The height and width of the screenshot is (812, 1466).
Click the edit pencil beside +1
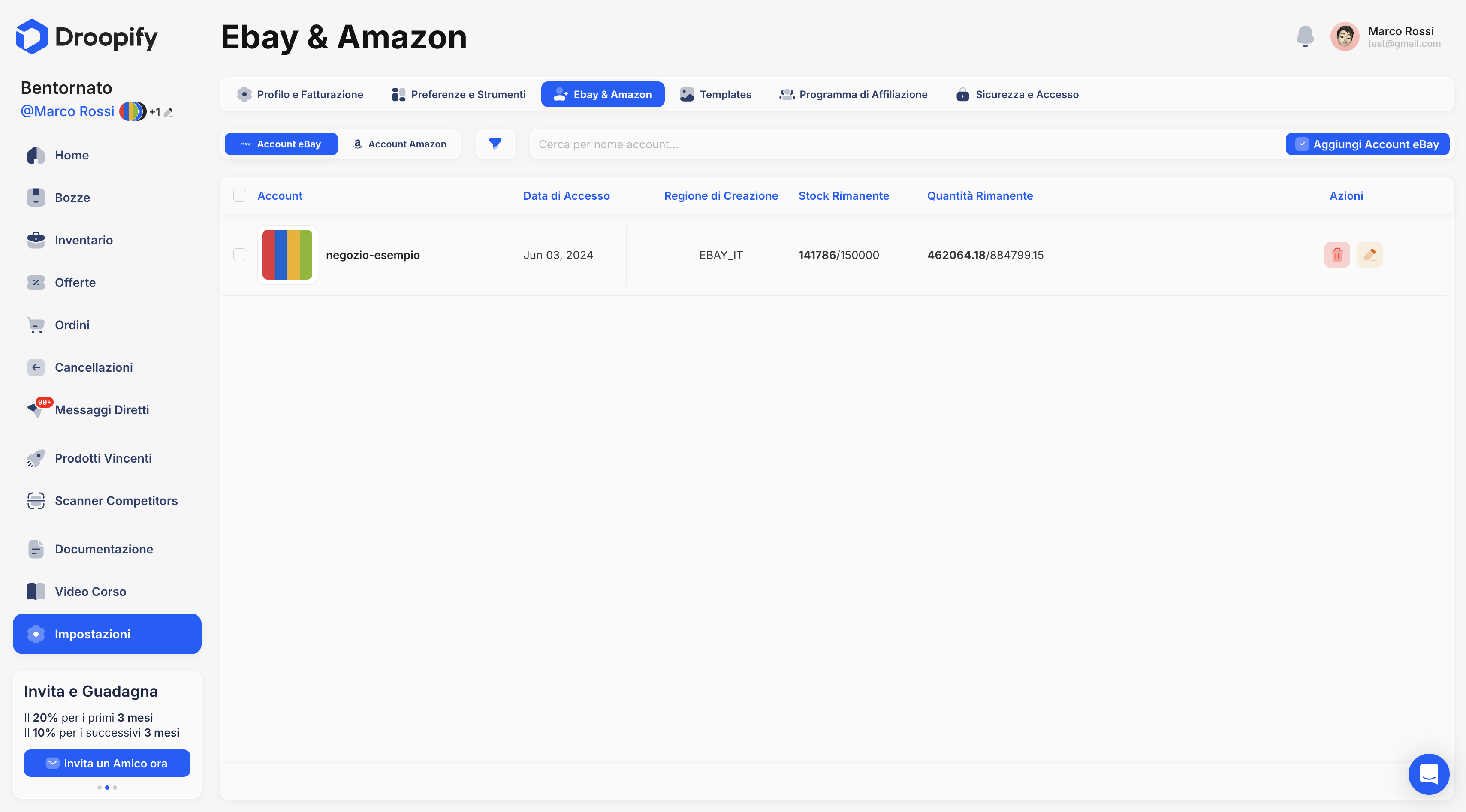[x=169, y=112]
